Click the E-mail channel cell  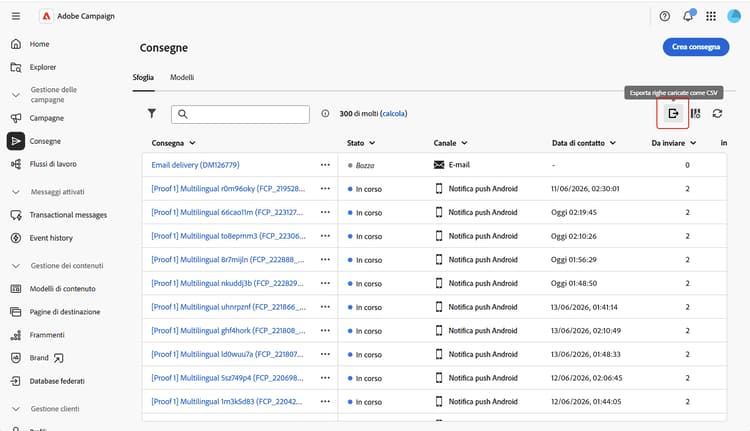[452, 165]
